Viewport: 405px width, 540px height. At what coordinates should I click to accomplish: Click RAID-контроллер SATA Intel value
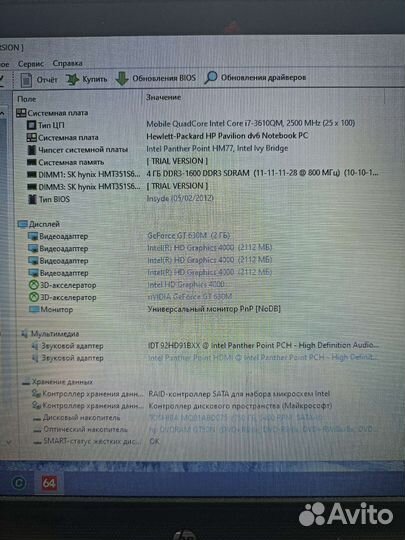click(239, 394)
